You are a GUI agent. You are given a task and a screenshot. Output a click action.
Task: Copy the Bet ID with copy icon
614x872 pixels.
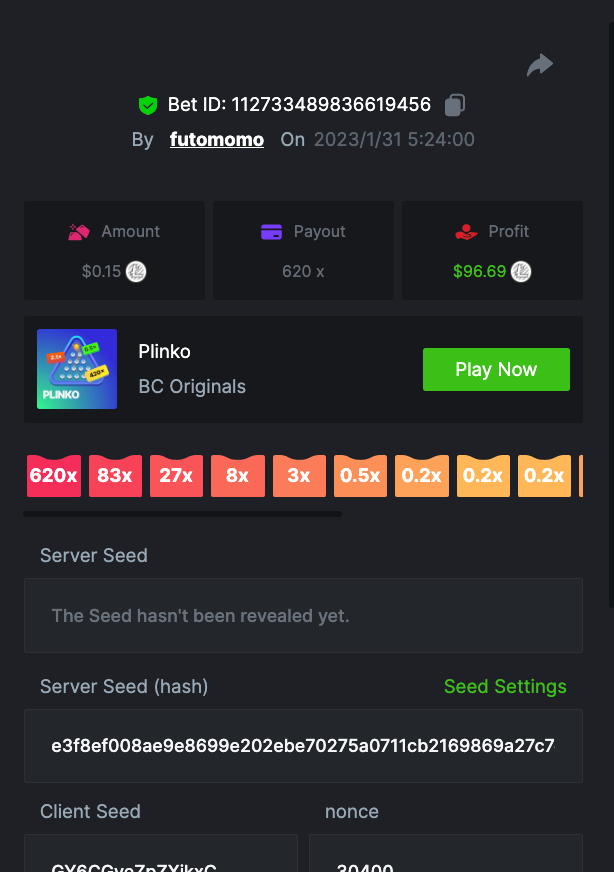455,104
